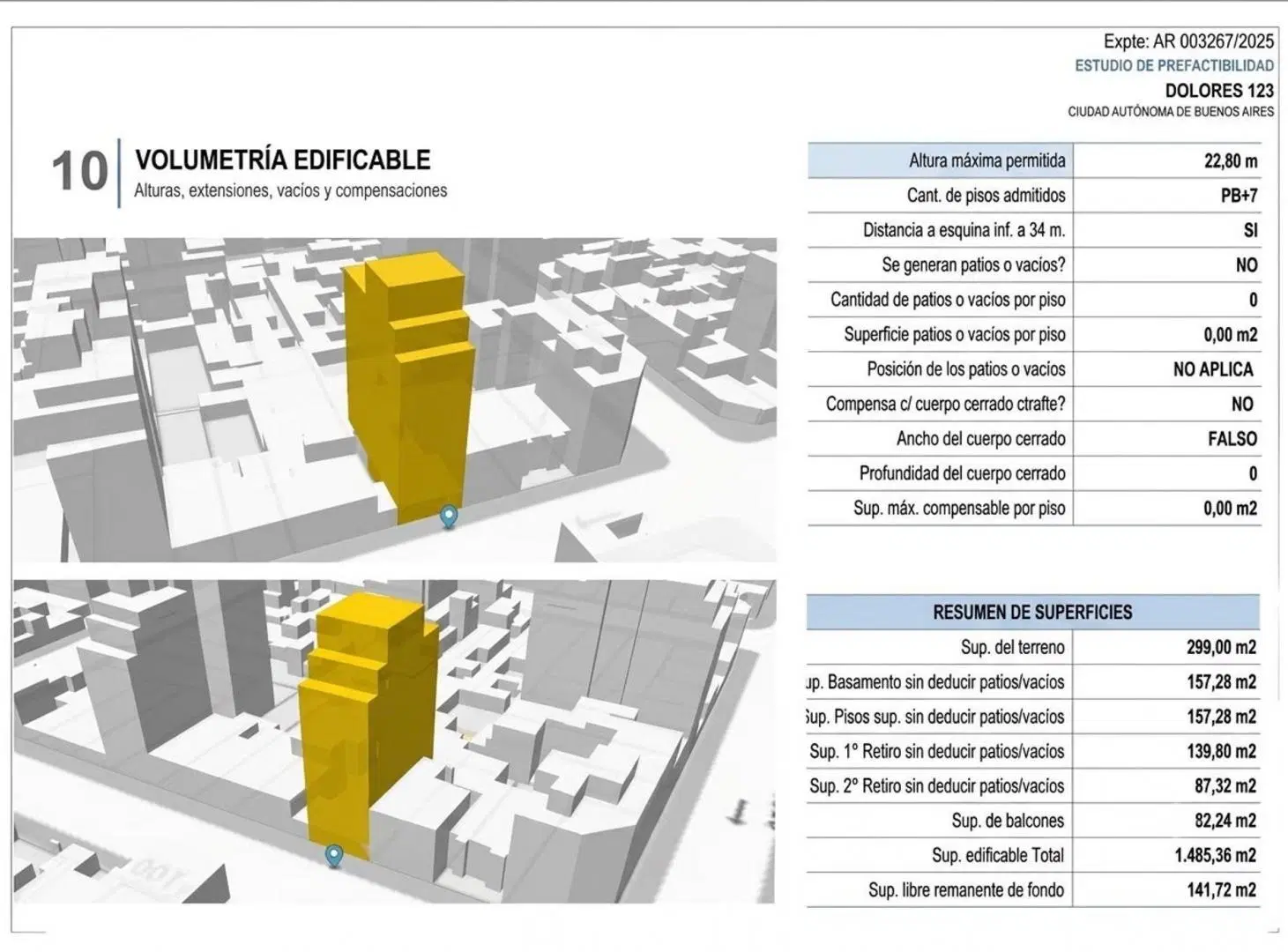The width and height of the screenshot is (1288, 952).
Task: Click the SI value for corner distance
Action: pos(1250,230)
